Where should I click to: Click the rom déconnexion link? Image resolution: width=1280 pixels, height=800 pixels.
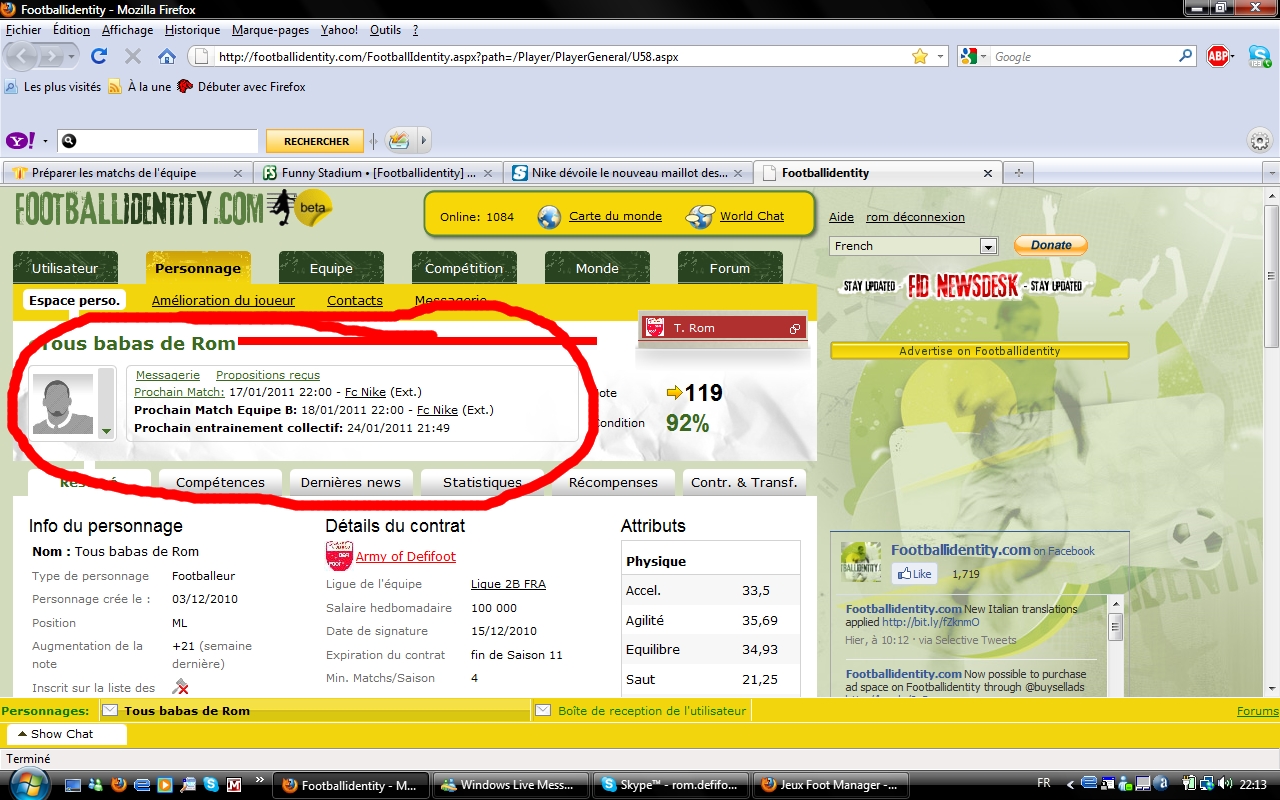(915, 217)
